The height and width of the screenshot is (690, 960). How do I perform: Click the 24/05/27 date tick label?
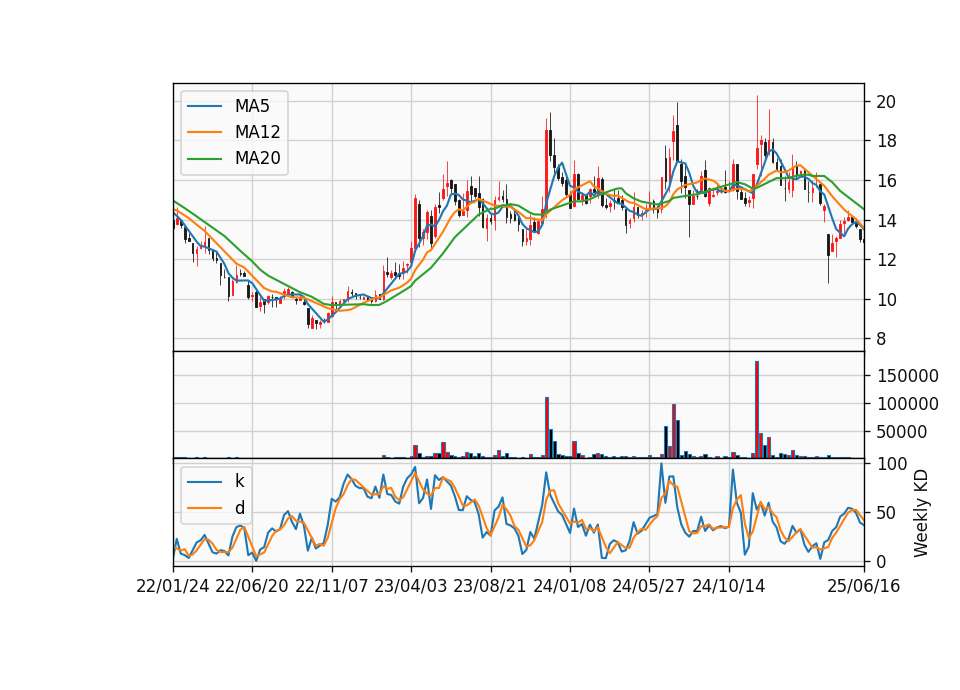click(649, 586)
